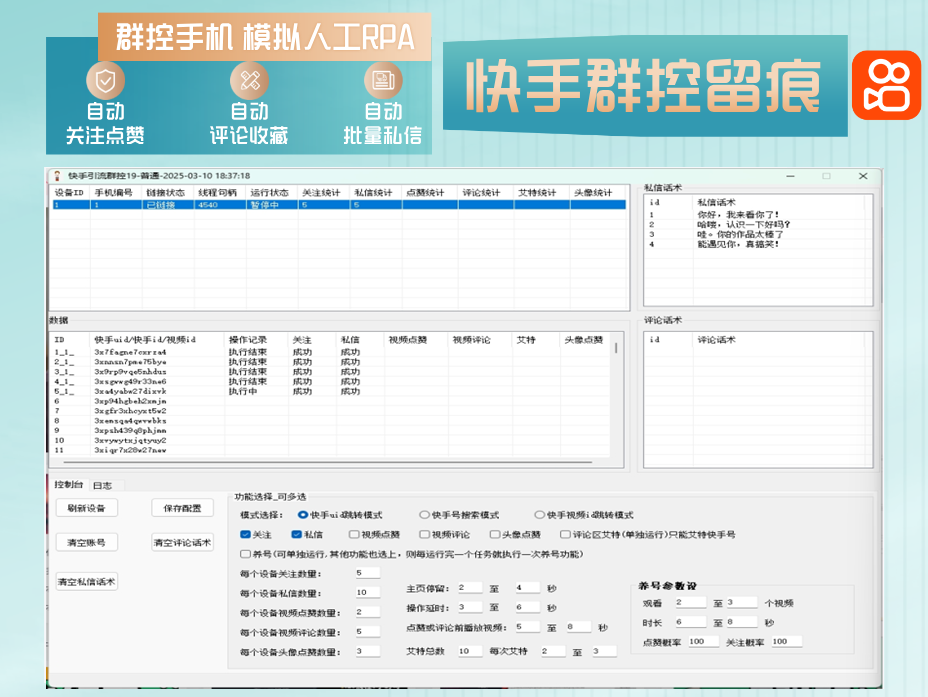This screenshot has height=697, width=928.
Task: Click the 头像统计 column header
Action: click(x=598, y=193)
